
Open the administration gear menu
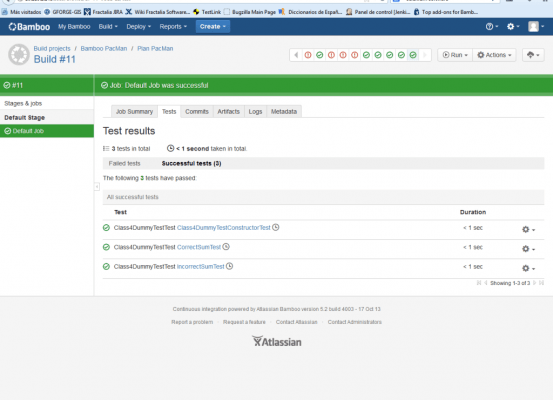point(513,26)
